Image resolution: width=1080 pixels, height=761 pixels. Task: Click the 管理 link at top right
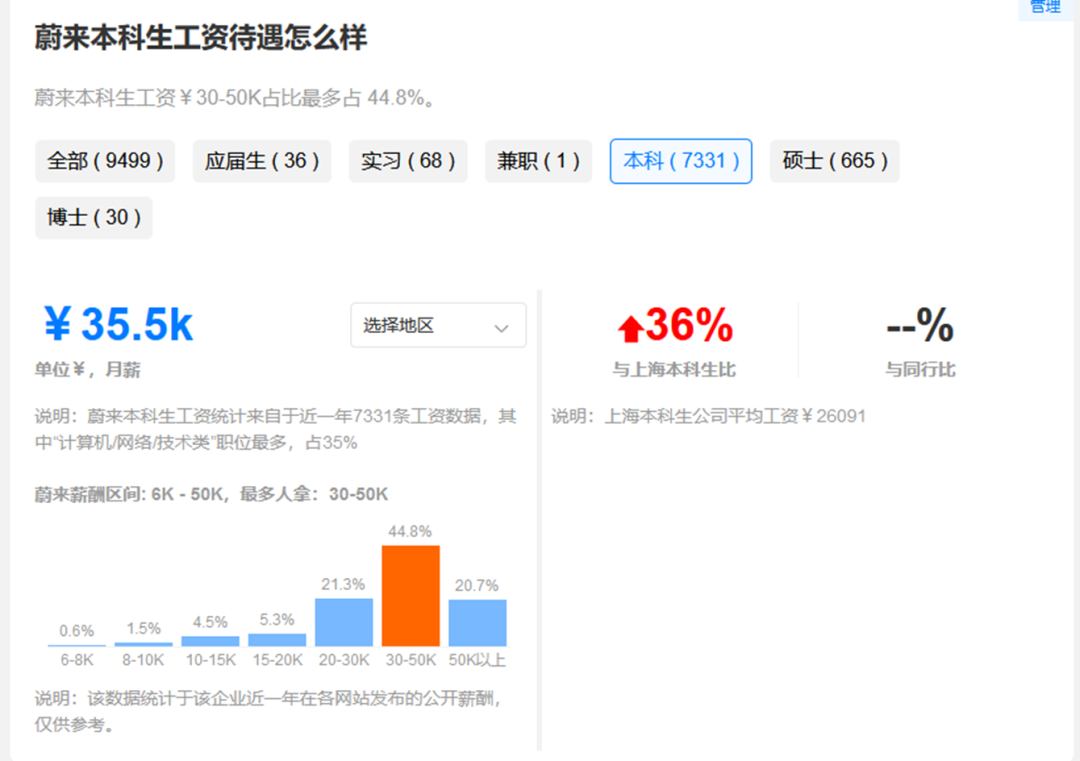coord(1045,7)
